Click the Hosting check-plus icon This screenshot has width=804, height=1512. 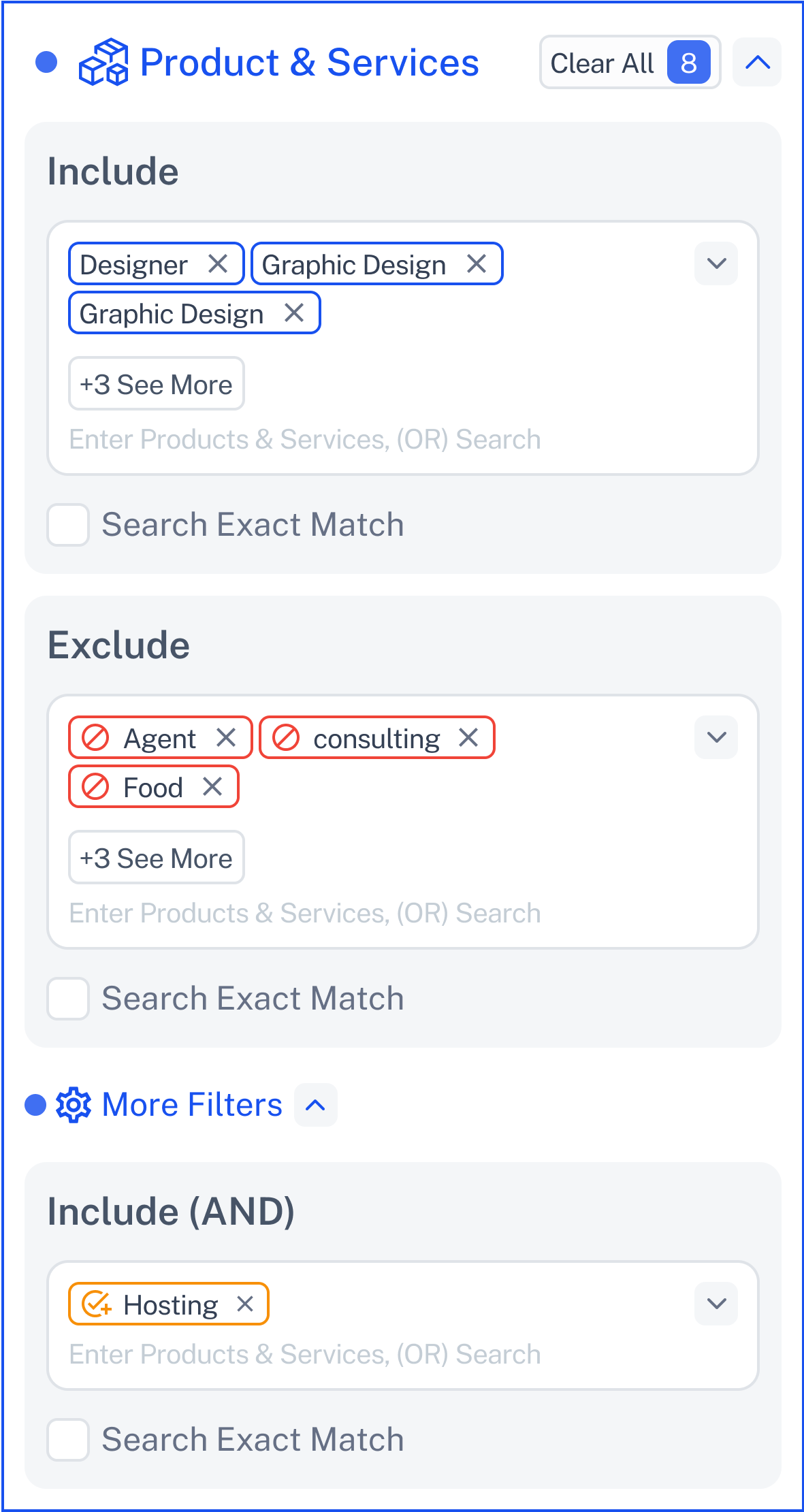(x=96, y=1304)
